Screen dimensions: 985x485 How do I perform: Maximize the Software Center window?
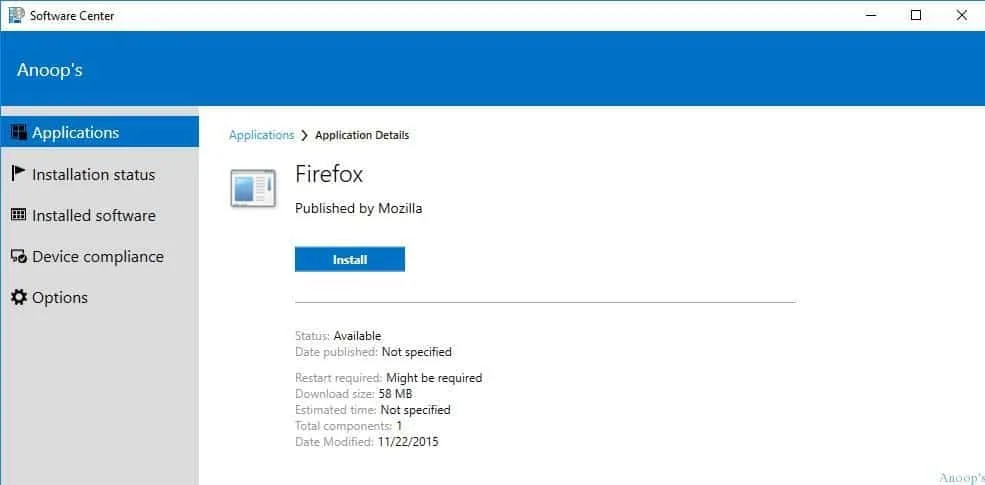point(916,15)
